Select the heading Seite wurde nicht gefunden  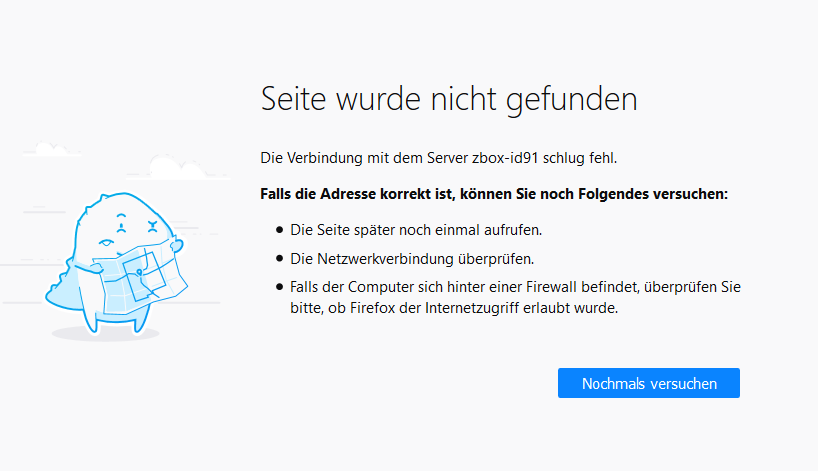(x=449, y=99)
